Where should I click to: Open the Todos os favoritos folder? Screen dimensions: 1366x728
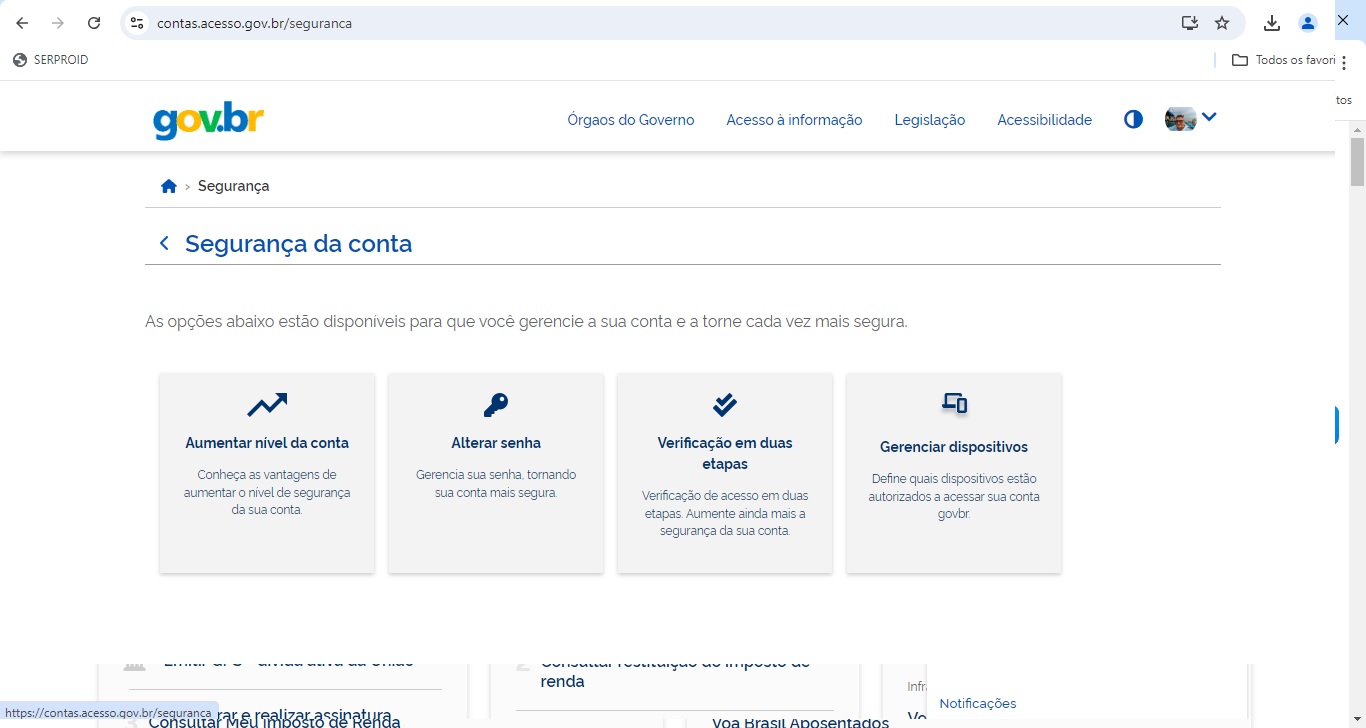point(1284,60)
